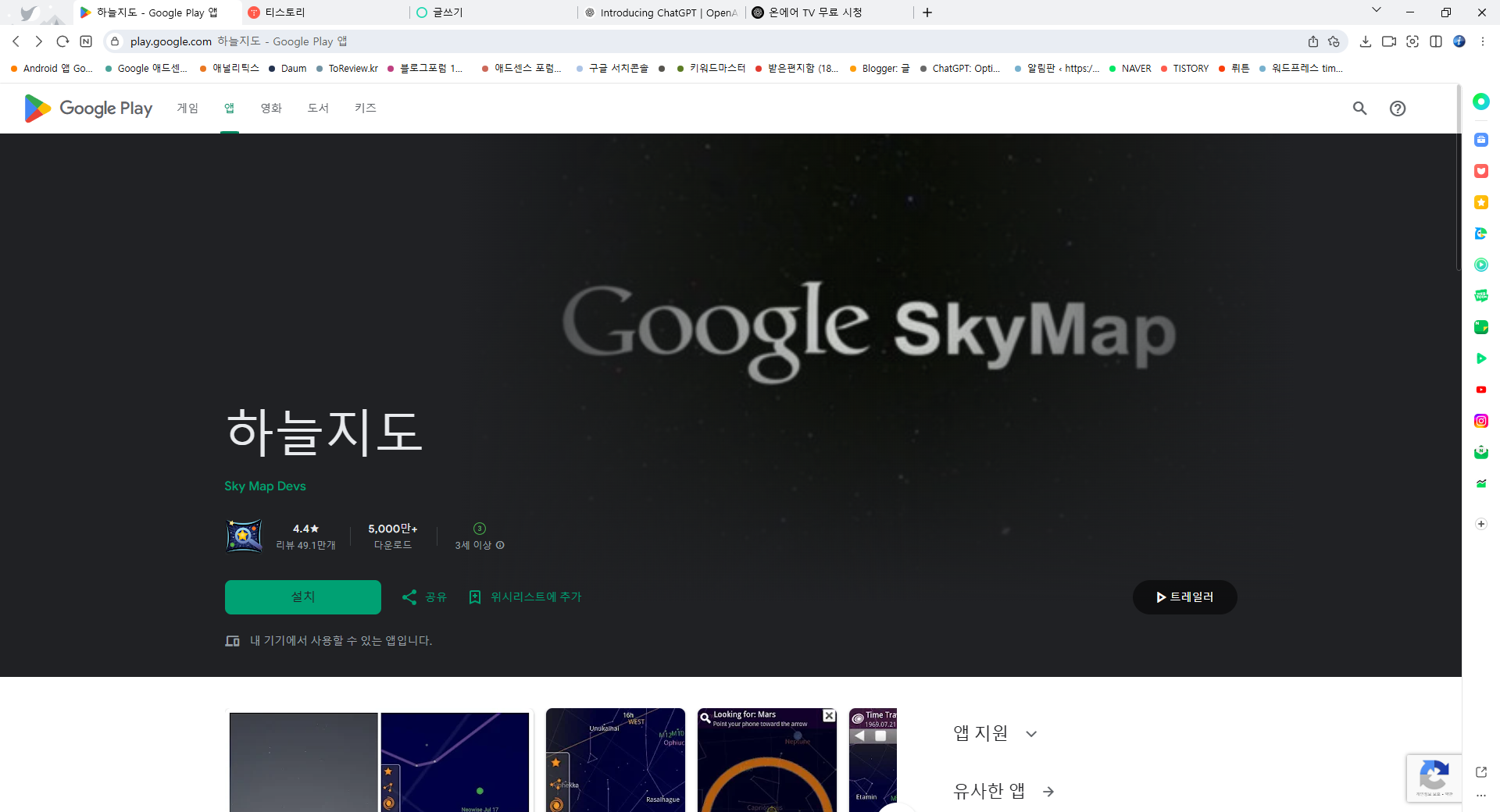The height and width of the screenshot is (812, 1500).
Task: Open the browser three-dot menu
Action: coord(1483,41)
